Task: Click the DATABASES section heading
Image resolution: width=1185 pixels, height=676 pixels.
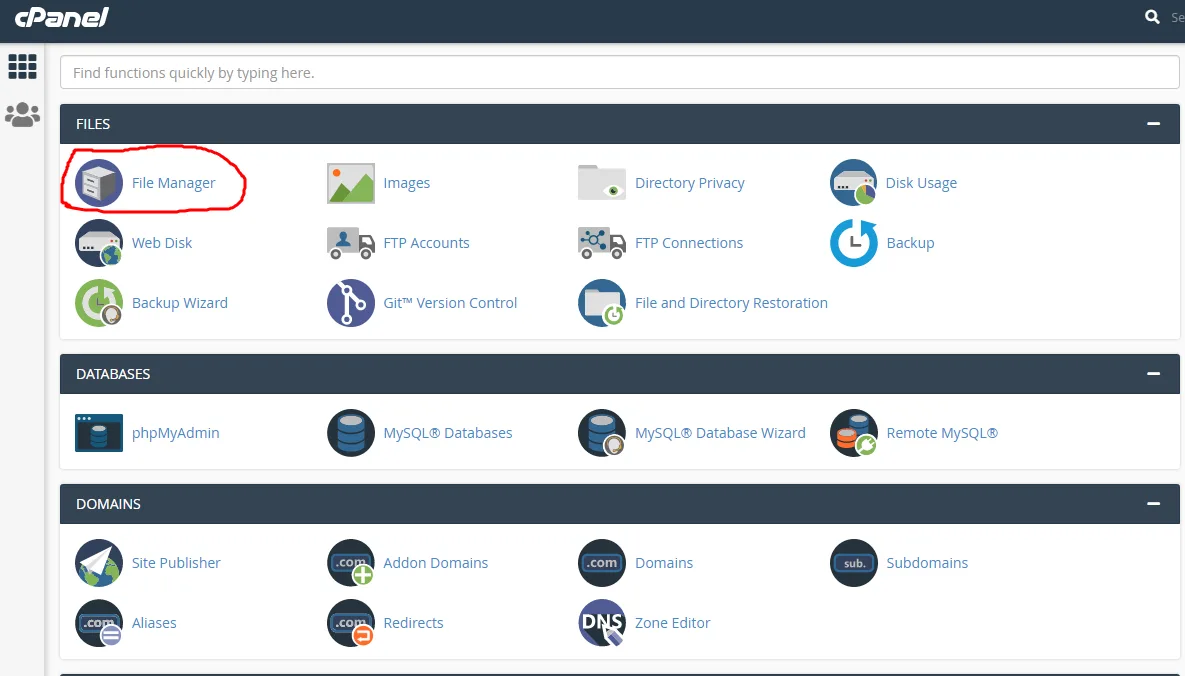Action: tap(113, 374)
